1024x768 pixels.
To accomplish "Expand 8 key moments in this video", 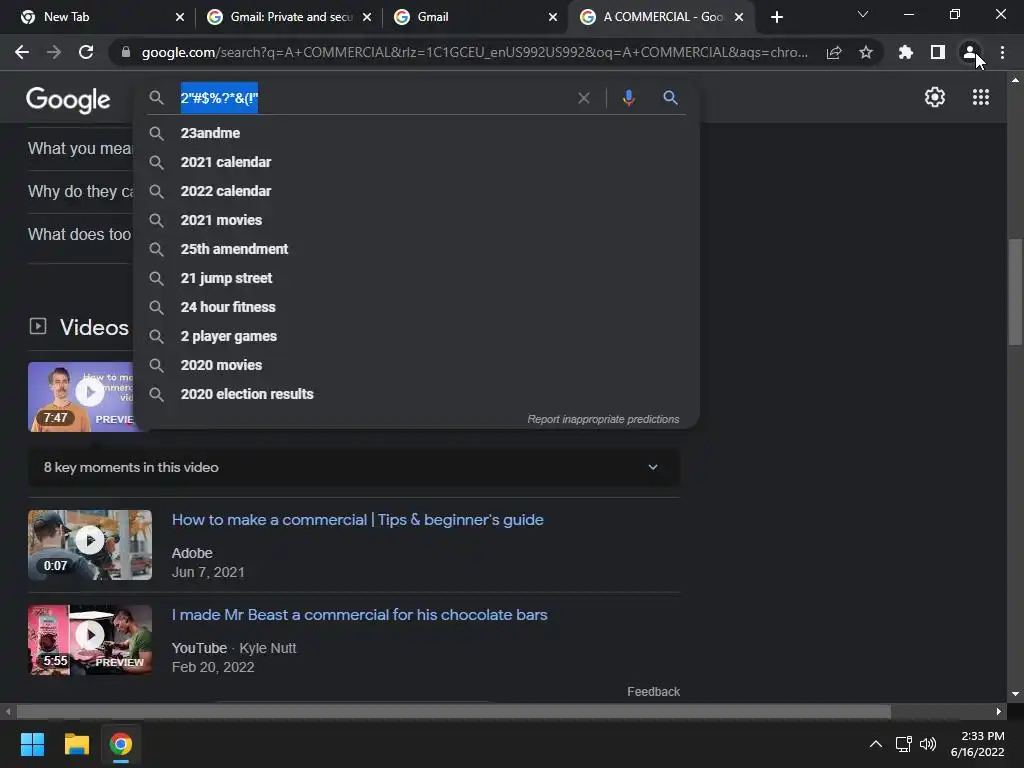I will [354, 468].
